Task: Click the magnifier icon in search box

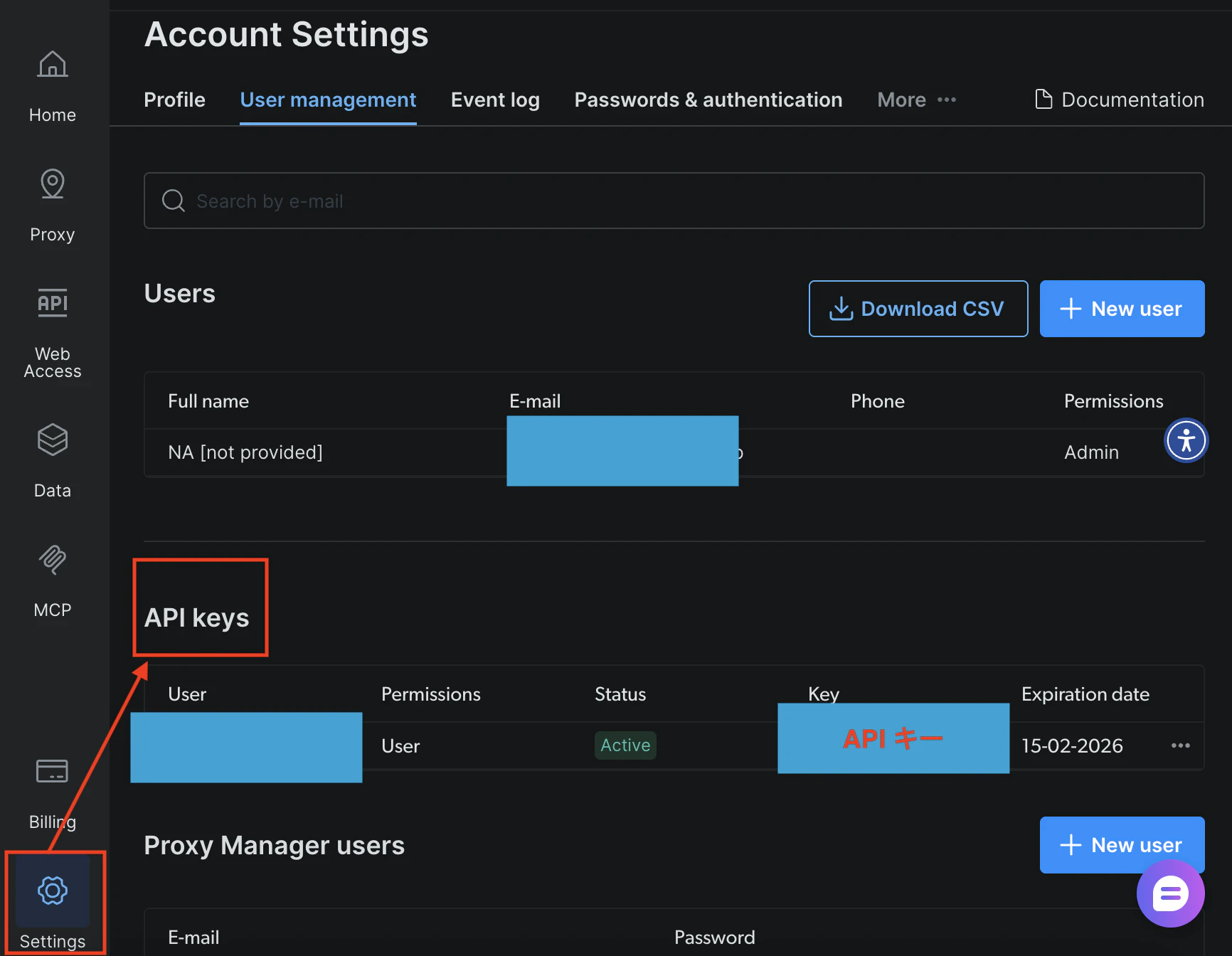Action: [x=173, y=201]
